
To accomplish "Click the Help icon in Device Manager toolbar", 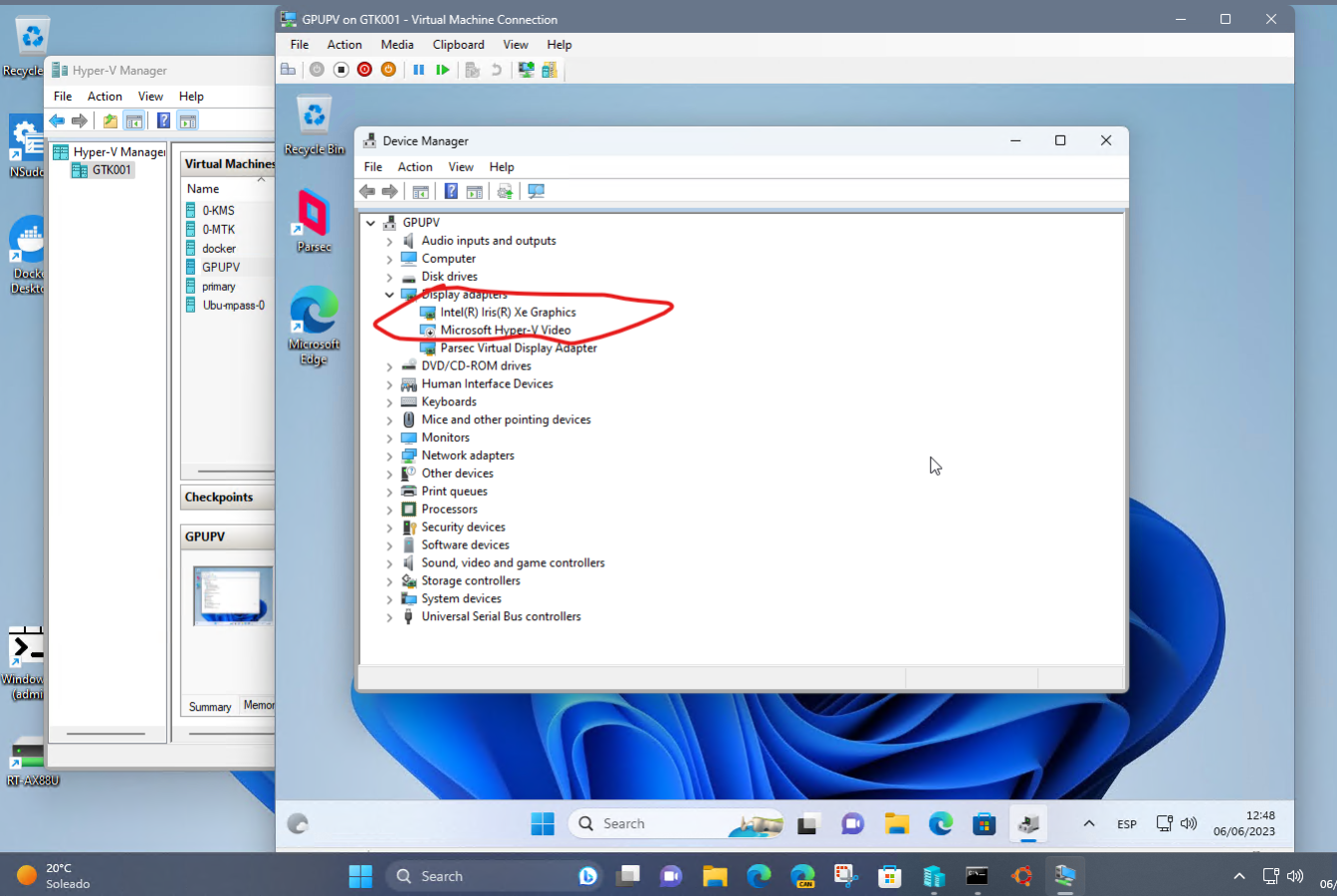I will tap(451, 191).
